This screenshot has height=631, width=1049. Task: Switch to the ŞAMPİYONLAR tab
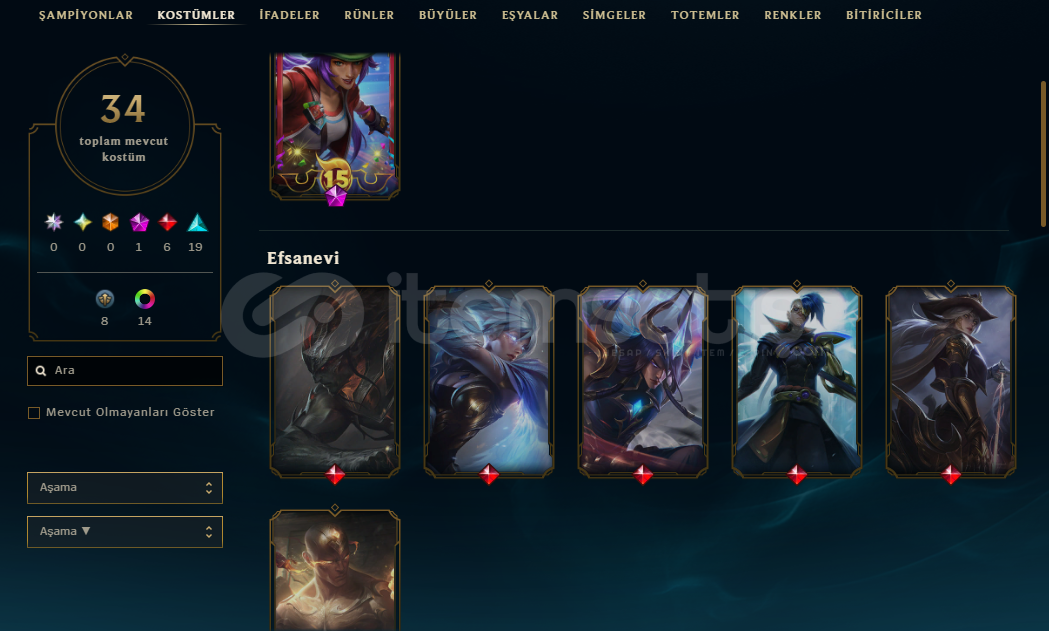tap(86, 15)
